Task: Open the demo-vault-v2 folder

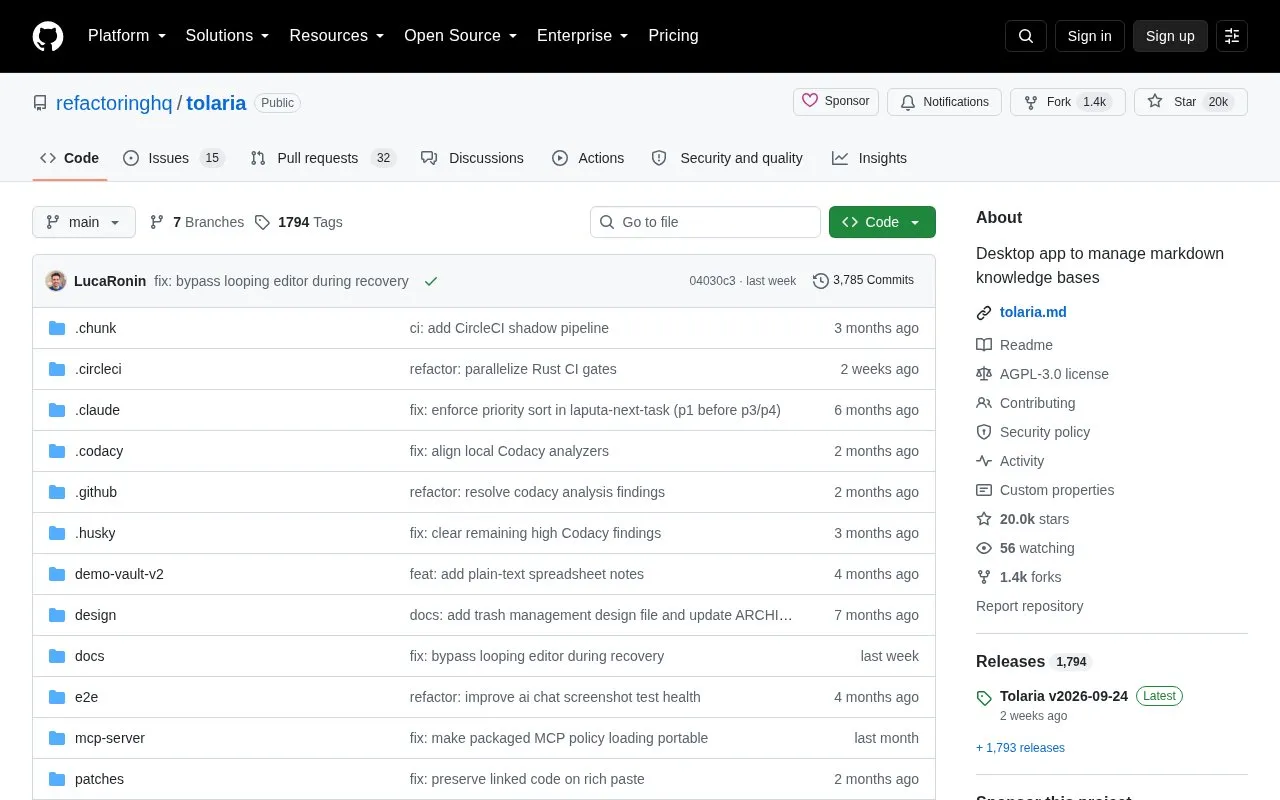Action: pyautogui.click(x=119, y=574)
